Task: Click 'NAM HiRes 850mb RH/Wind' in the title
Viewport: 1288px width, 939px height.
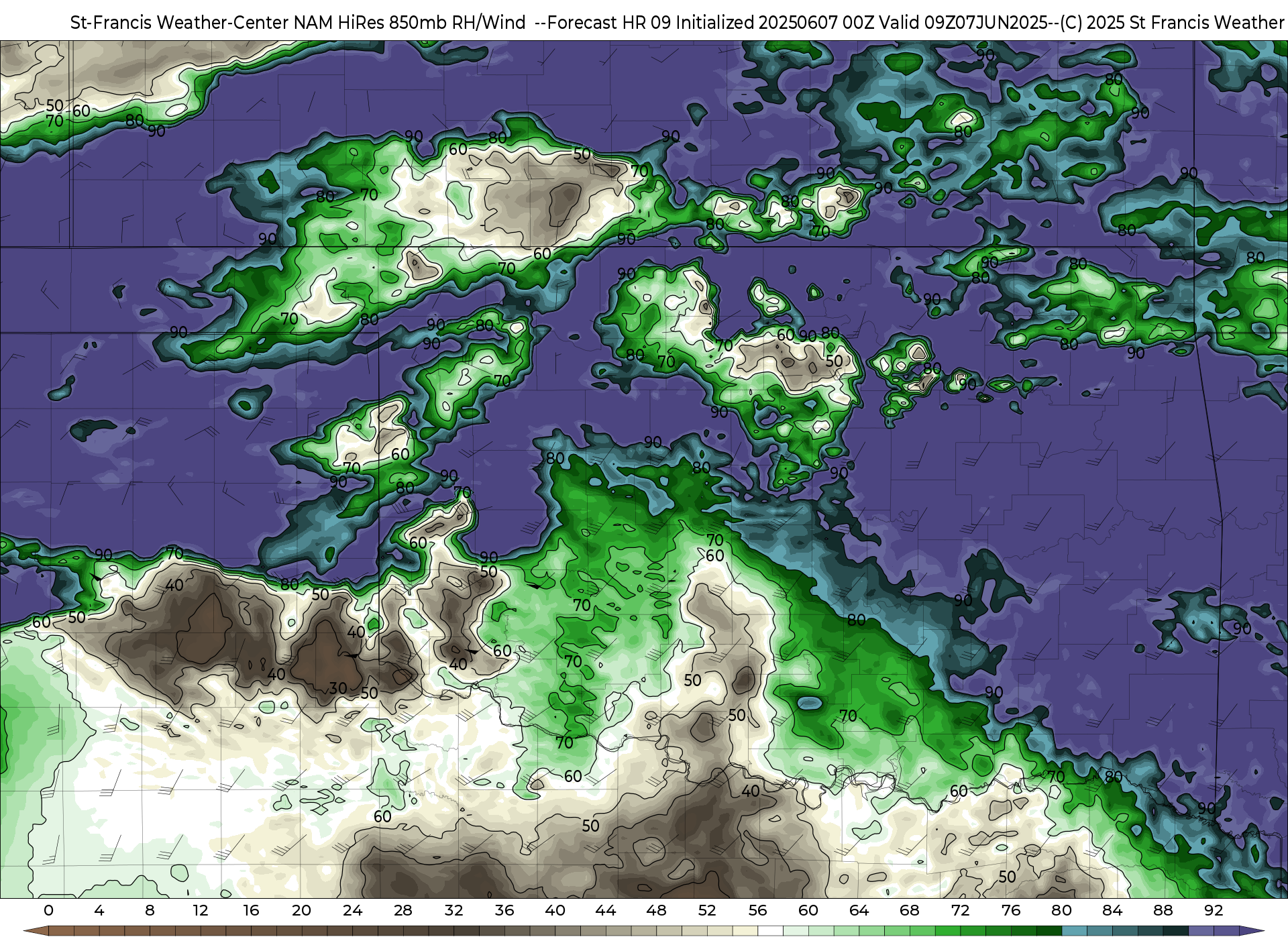Action: pos(410,23)
